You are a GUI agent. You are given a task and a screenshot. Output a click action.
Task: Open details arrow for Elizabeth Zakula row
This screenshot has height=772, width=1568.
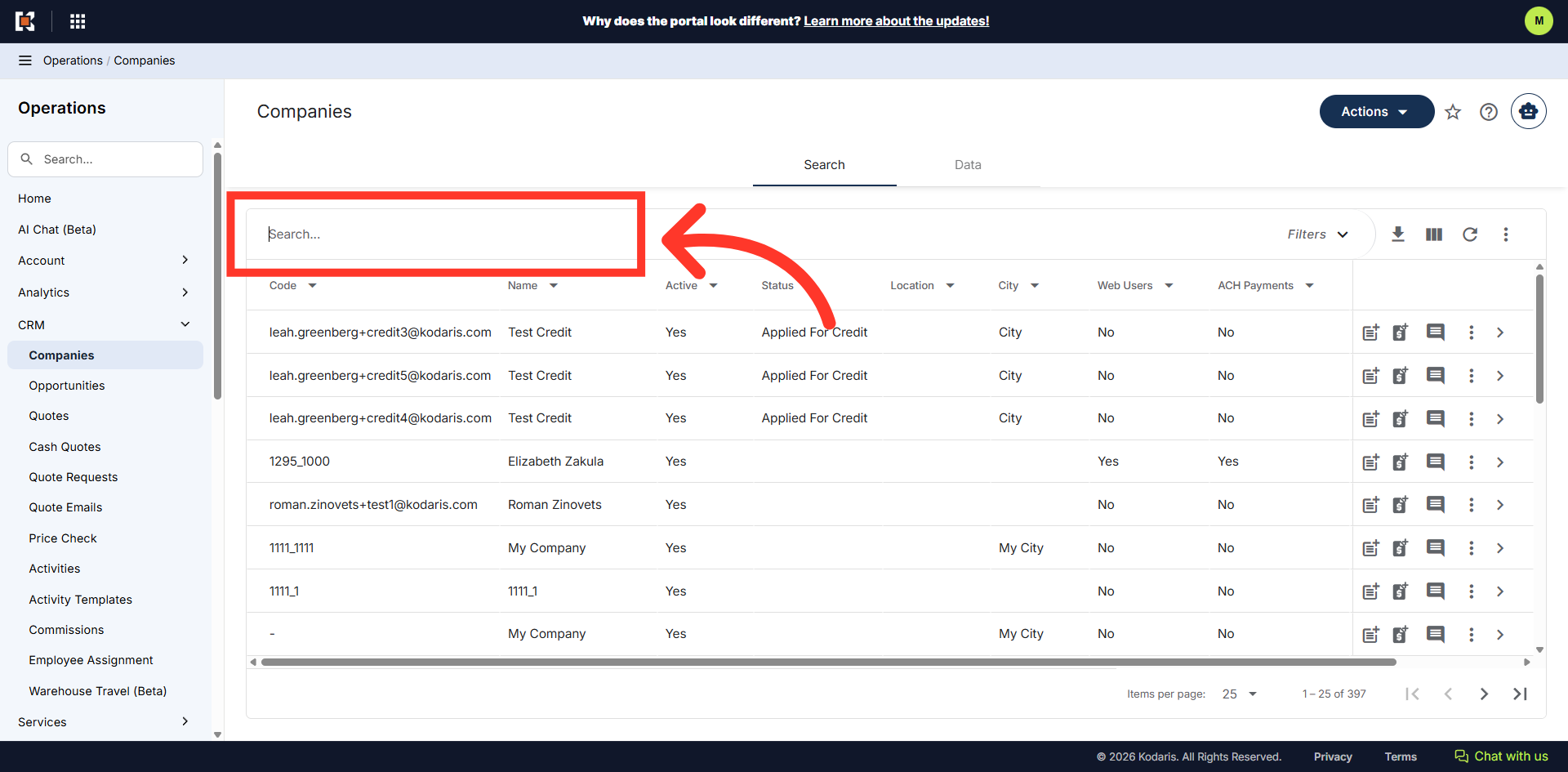pyautogui.click(x=1500, y=462)
